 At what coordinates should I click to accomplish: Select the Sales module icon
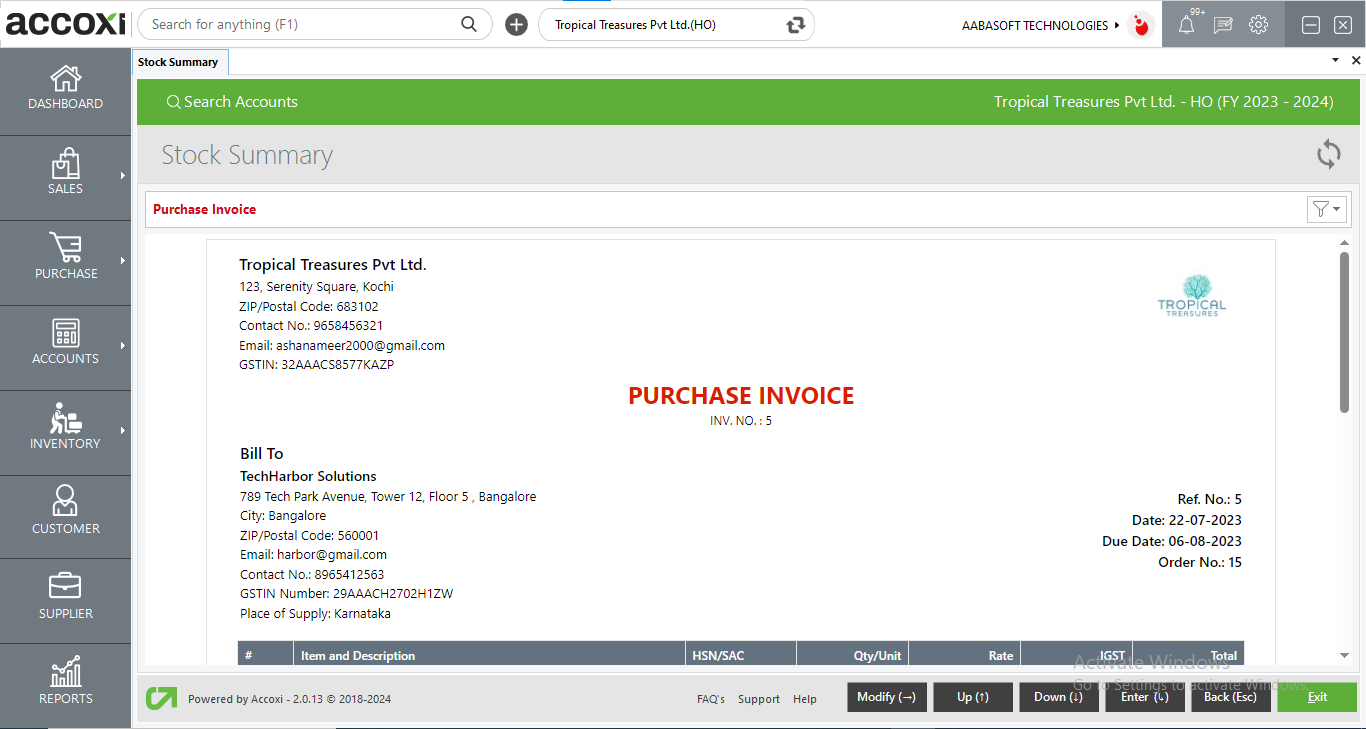65,177
